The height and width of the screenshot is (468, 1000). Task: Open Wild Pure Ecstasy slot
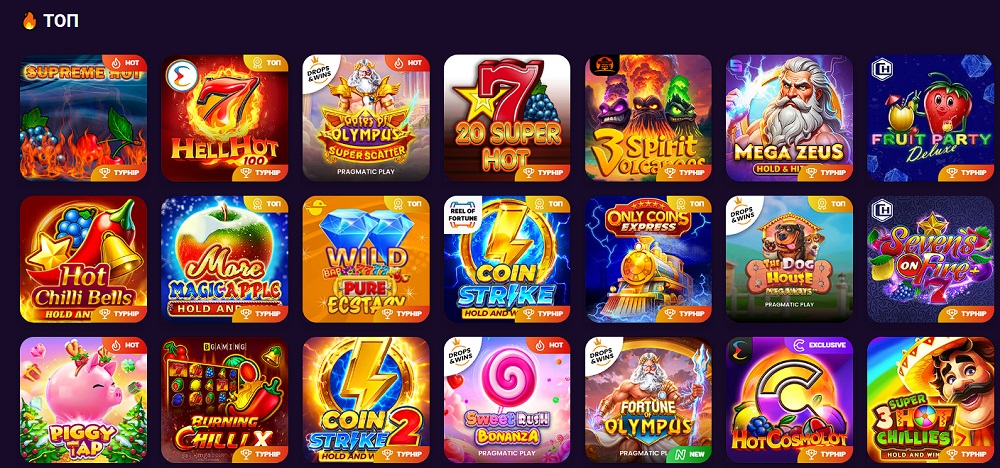pyautogui.click(x=366, y=259)
